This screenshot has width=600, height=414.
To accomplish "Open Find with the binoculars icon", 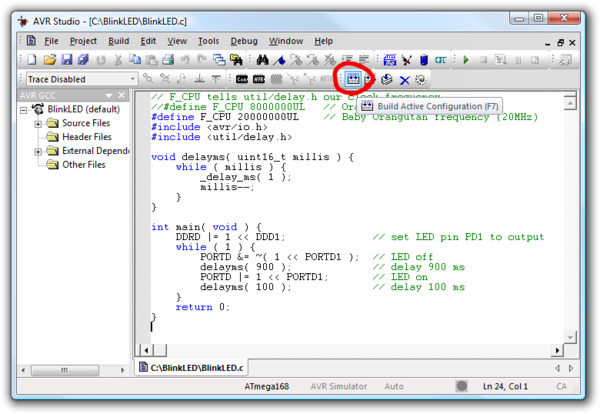I will coord(262,60).
